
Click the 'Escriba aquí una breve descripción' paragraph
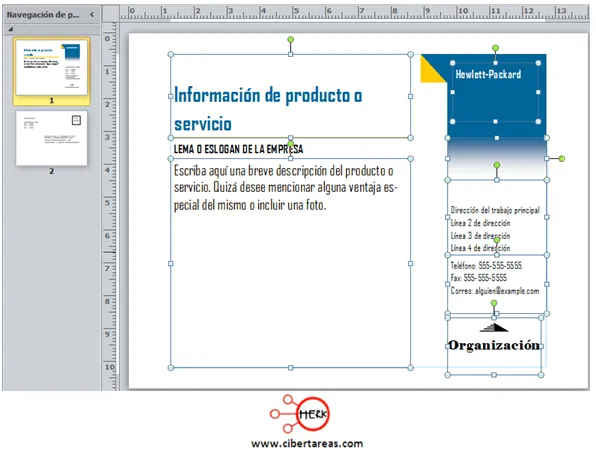[x=286, y=188]
